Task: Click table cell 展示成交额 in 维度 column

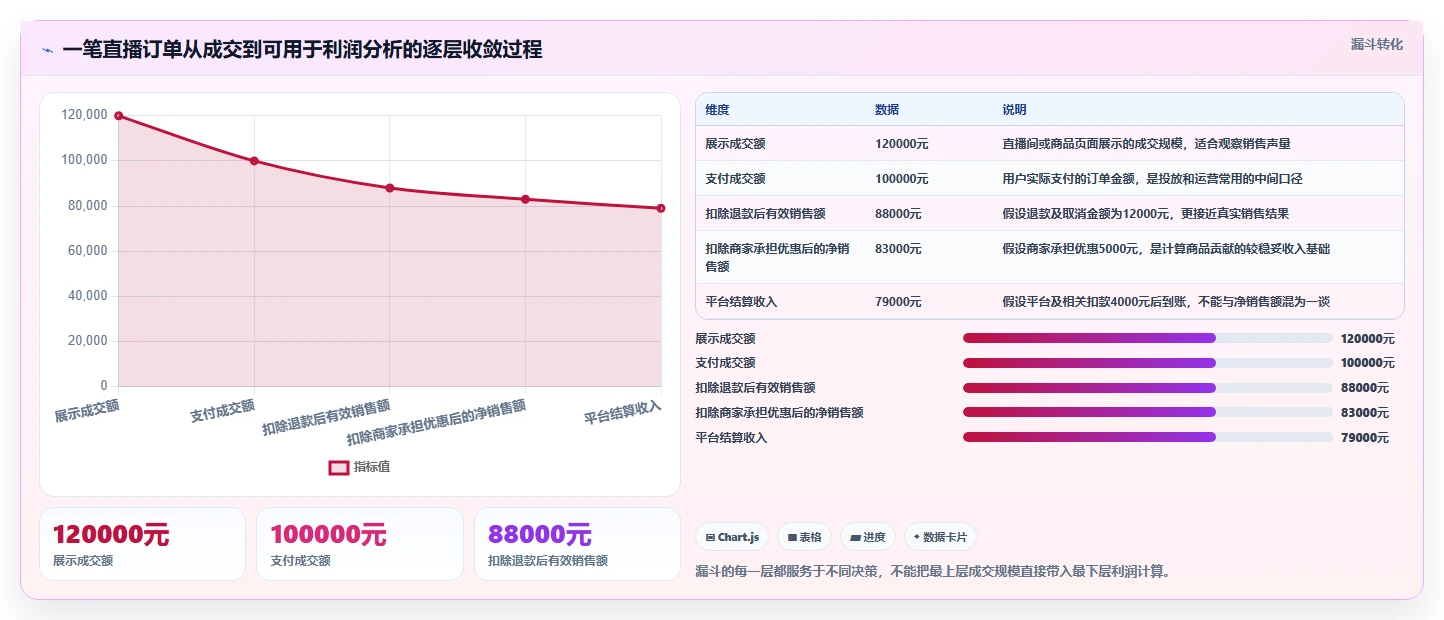Action: pos(735,144)
